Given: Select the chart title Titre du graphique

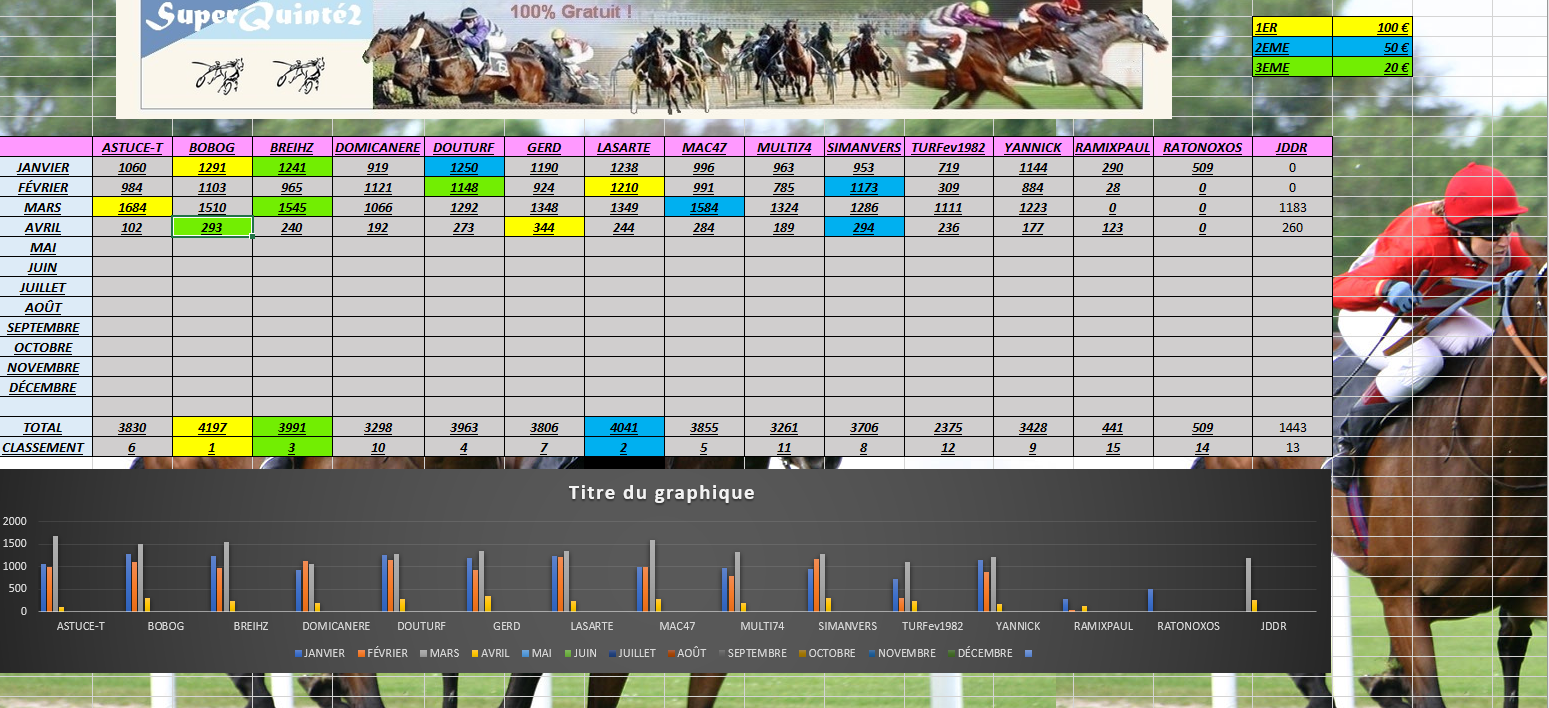Looking at the screenshot, I should [661, 492].
